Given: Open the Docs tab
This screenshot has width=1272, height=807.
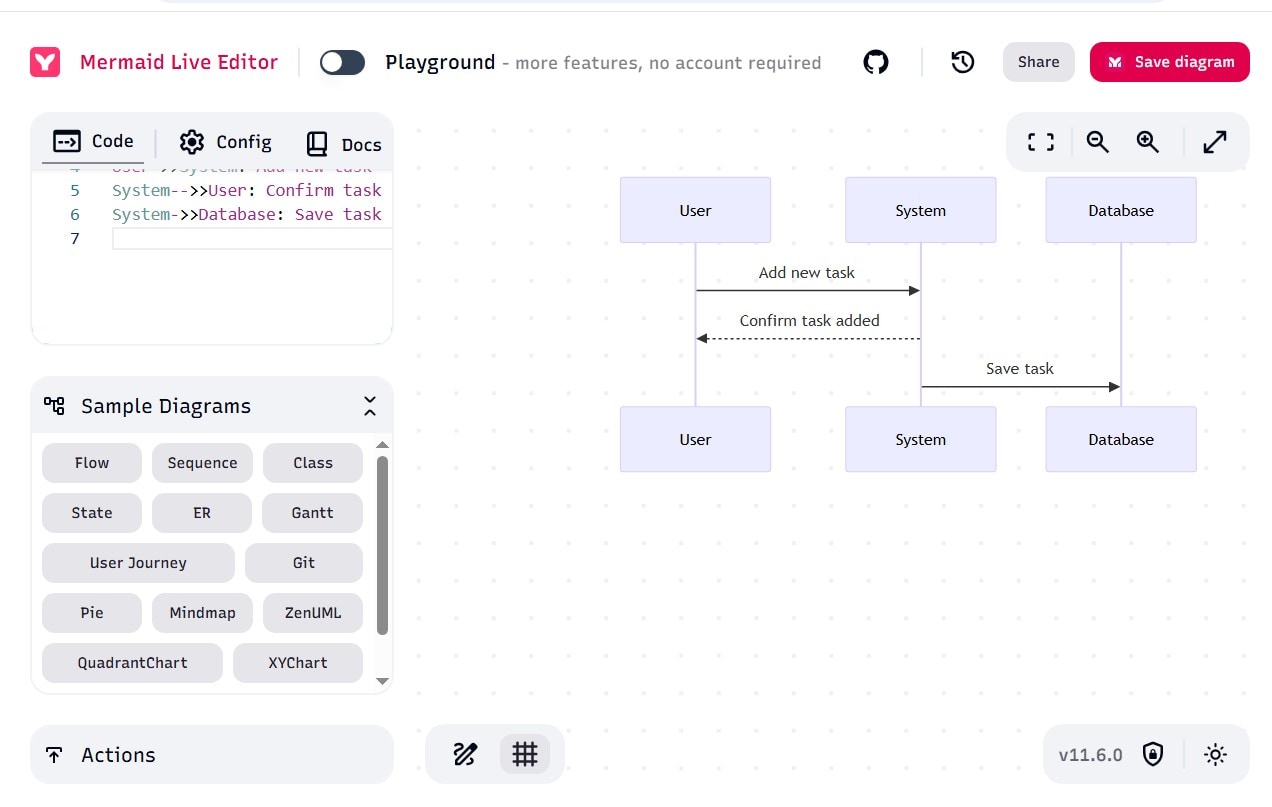Looking at the screenshot, I should click(343, 144).
